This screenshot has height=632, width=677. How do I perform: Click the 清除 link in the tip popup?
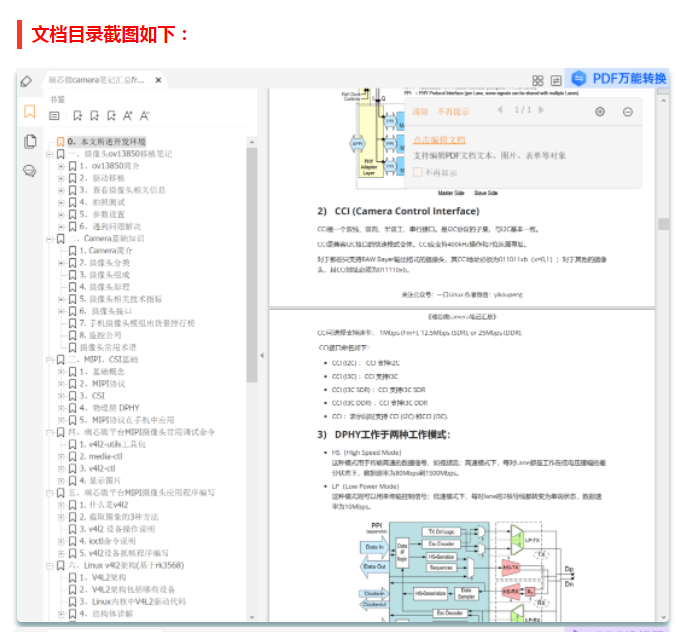pyautogui.click(x=420, y=112)
